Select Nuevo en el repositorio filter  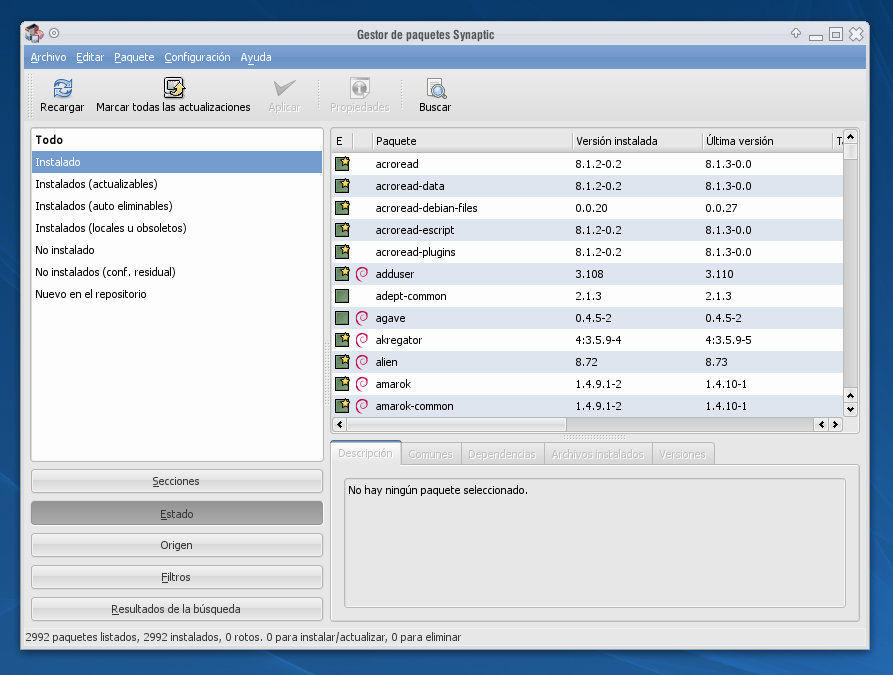pyautogui.click(x=177, y=294)
